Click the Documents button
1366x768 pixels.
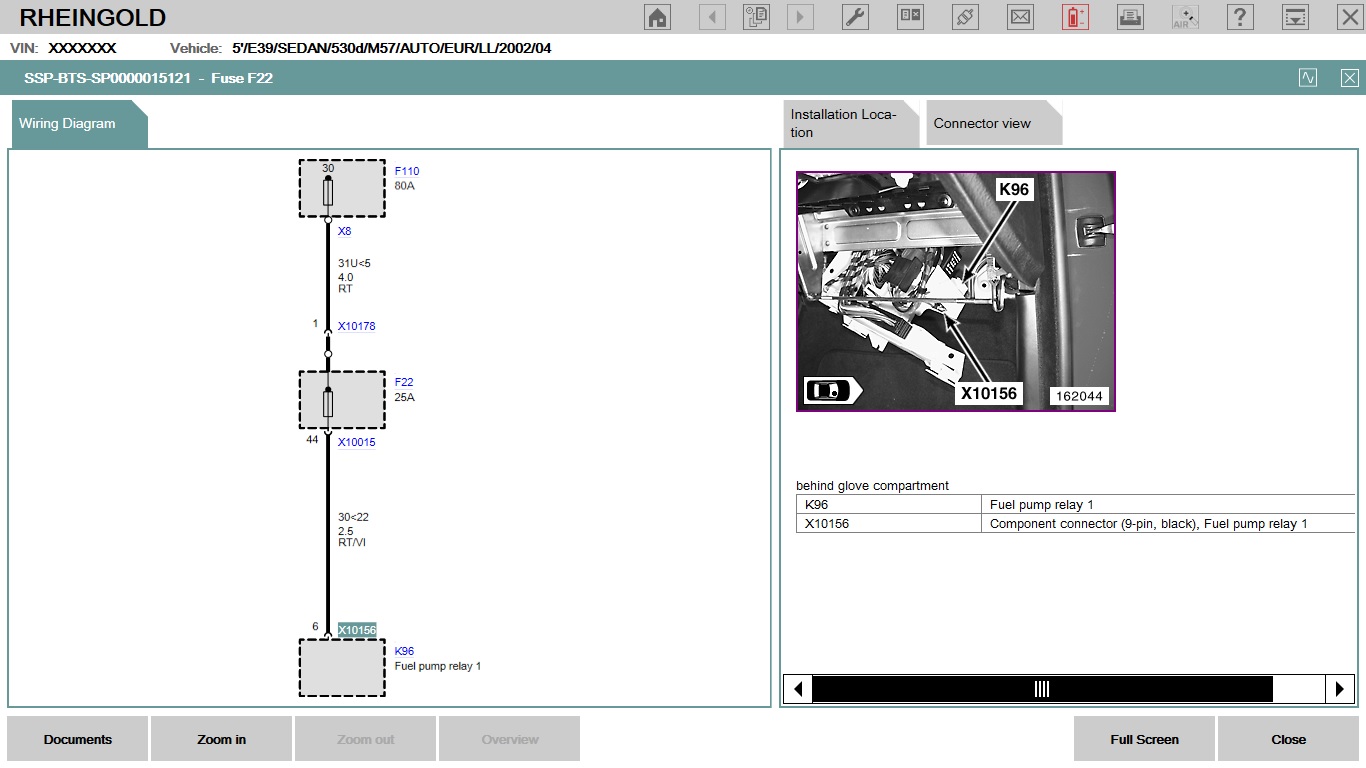(x=78, y=740)
